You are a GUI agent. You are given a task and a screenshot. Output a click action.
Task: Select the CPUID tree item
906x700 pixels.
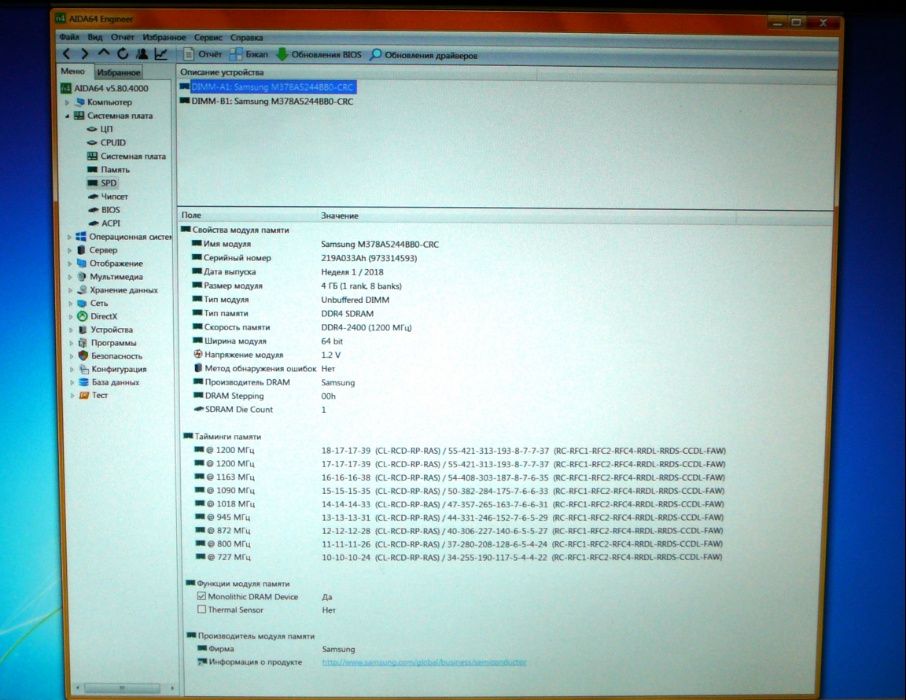coord(106,142)
